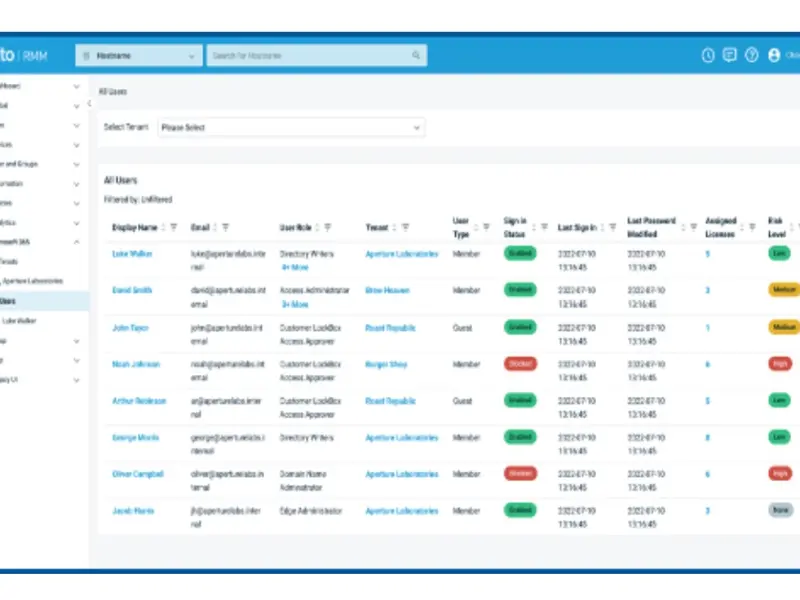
Task: Filter the User Role column
Action: [x=328, y=227]
